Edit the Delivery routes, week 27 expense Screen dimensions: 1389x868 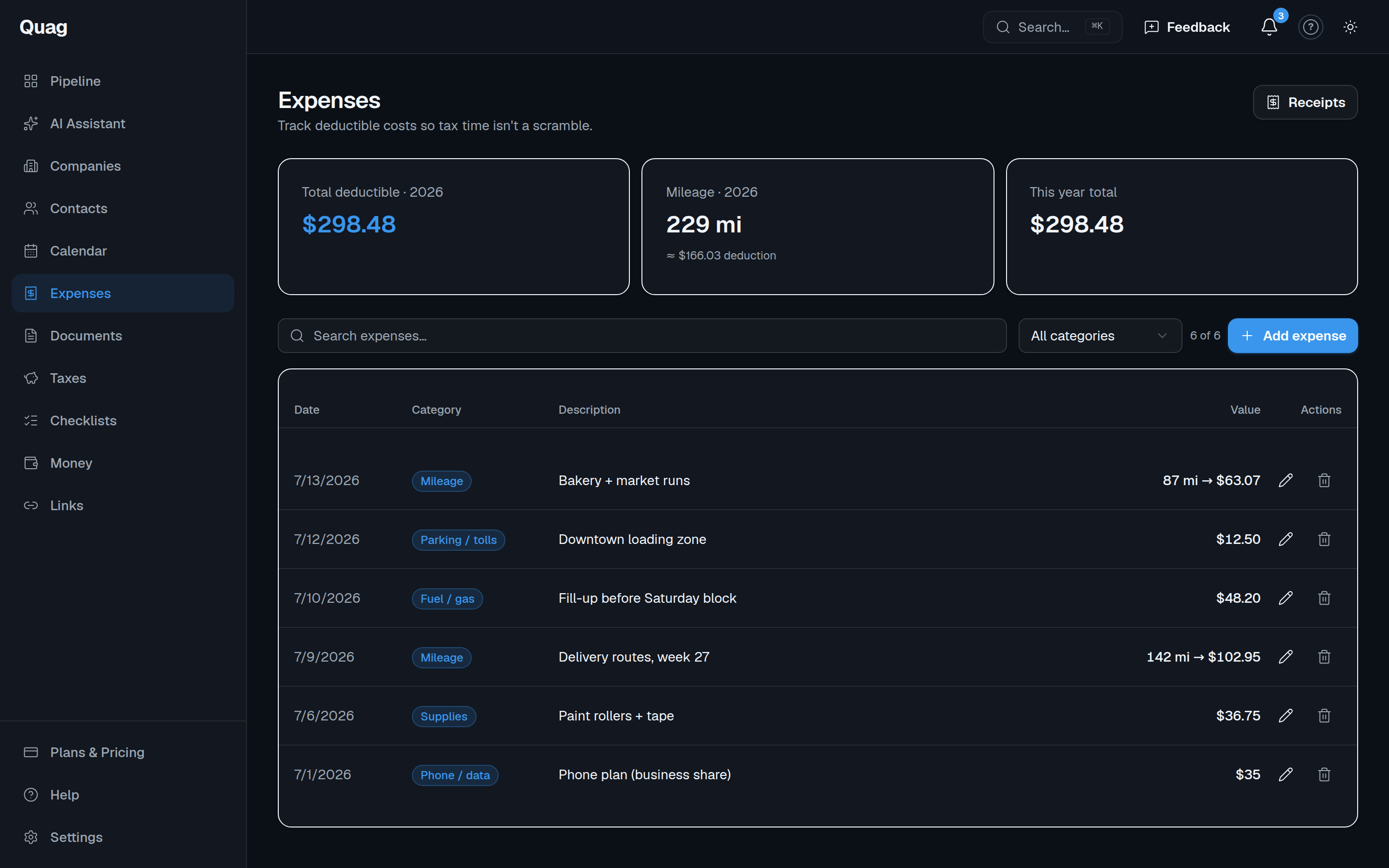pyautogui.click(x=1286, y=657)
